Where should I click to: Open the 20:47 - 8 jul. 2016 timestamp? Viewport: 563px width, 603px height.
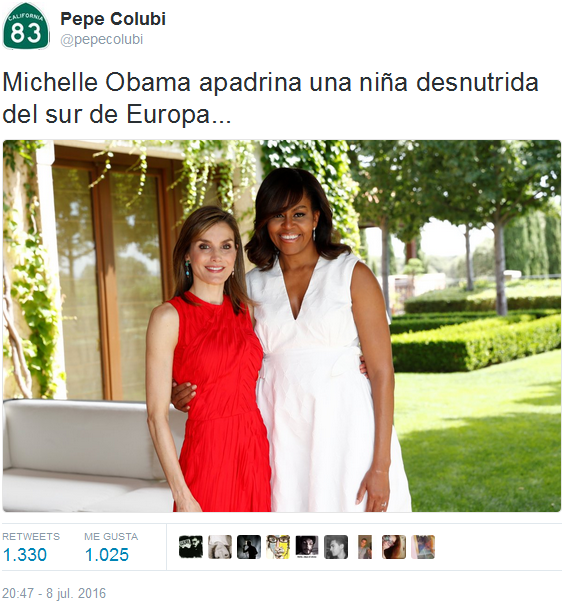pyautogui.click(x=54, y=593)
